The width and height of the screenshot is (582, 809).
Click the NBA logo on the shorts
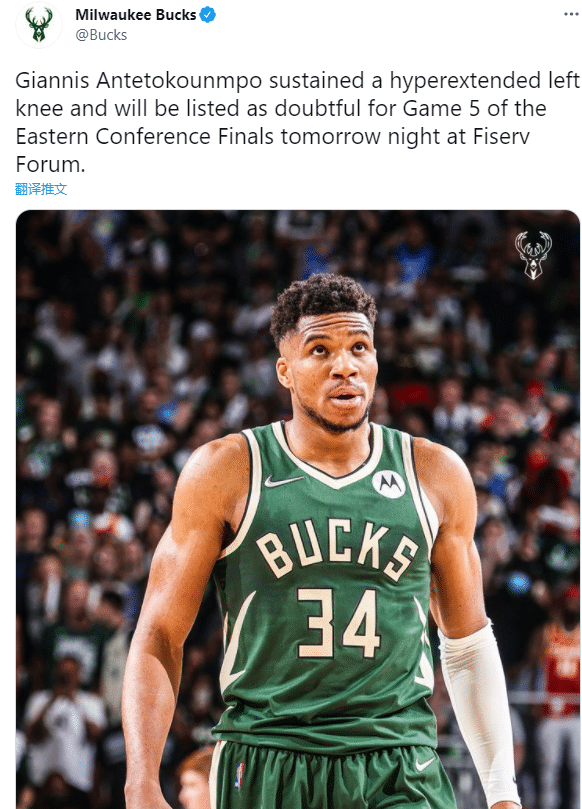239,775
